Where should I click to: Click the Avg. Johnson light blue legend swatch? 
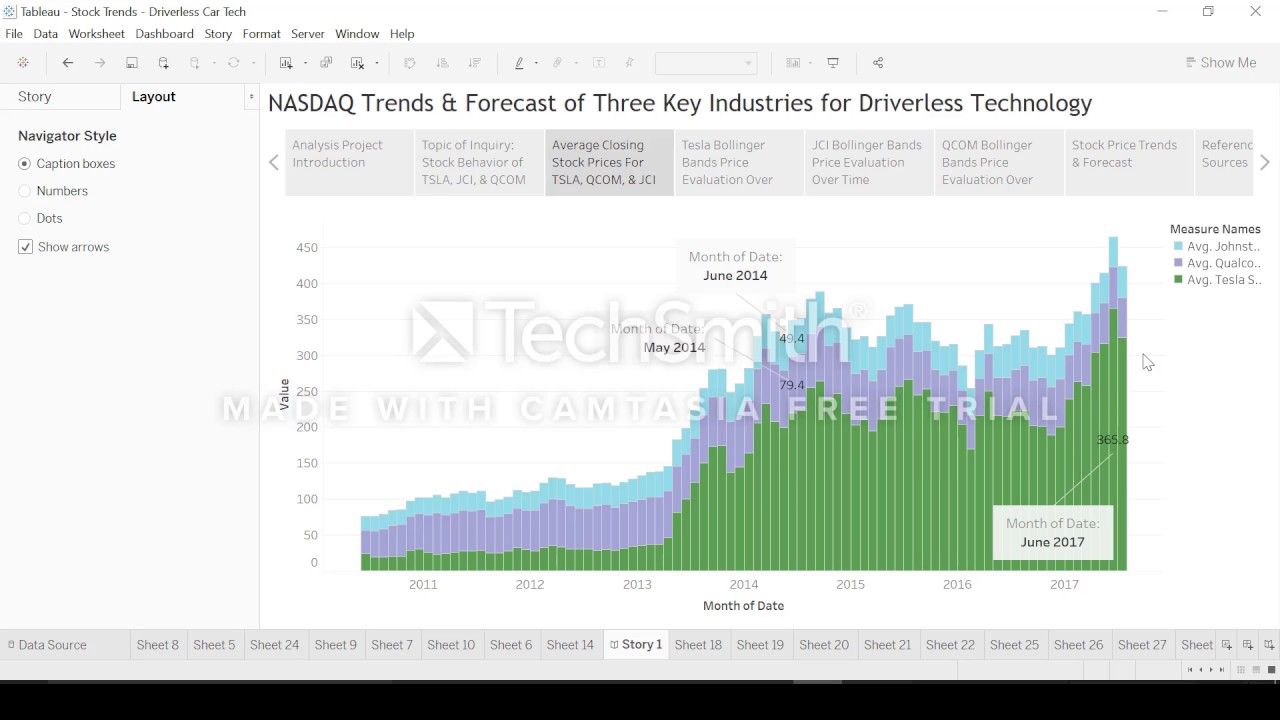tap(1179, 246)
